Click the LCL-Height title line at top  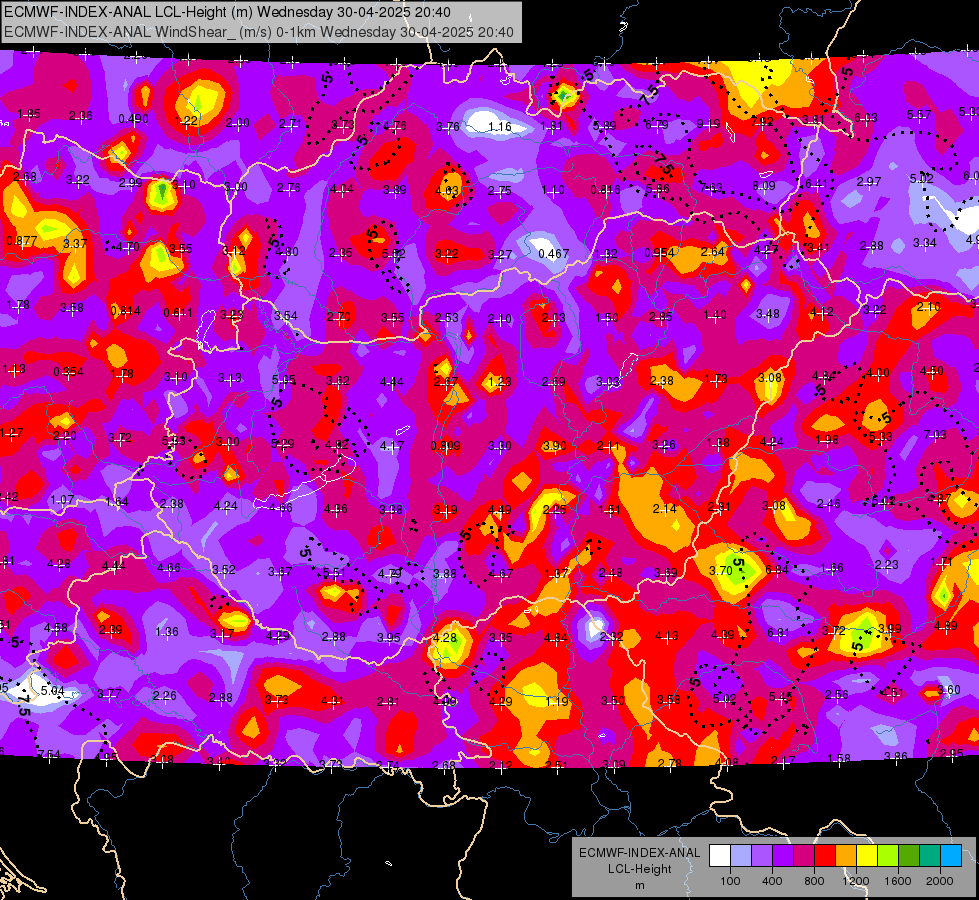point(227,12)
